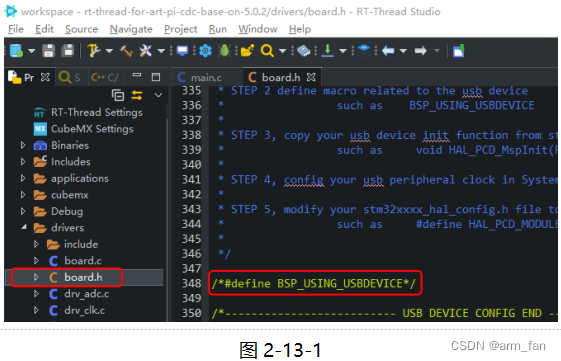
Task: Switch to the C/C++ view tab
Action: pyautogui.click(x=105, y=77)
